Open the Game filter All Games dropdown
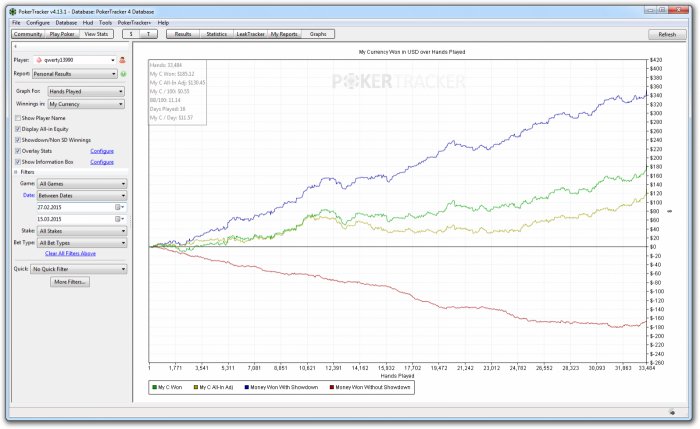Screen dimensions: 700x429 [82, 183]
